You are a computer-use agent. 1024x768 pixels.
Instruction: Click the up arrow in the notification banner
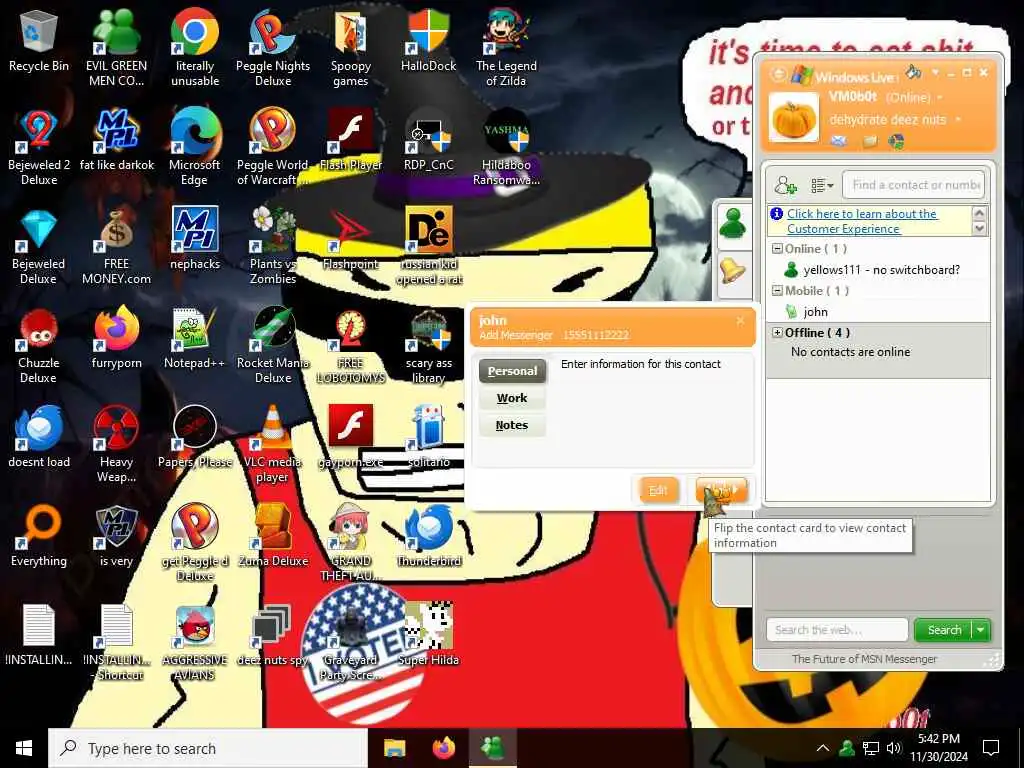click(979, 213)
